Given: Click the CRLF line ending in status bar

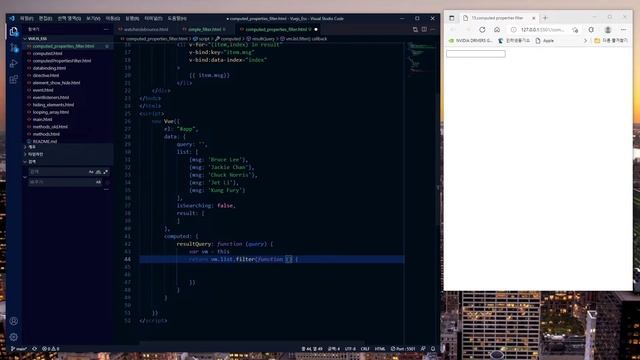Looking at the screenshot, I should (x=365, y=349).
